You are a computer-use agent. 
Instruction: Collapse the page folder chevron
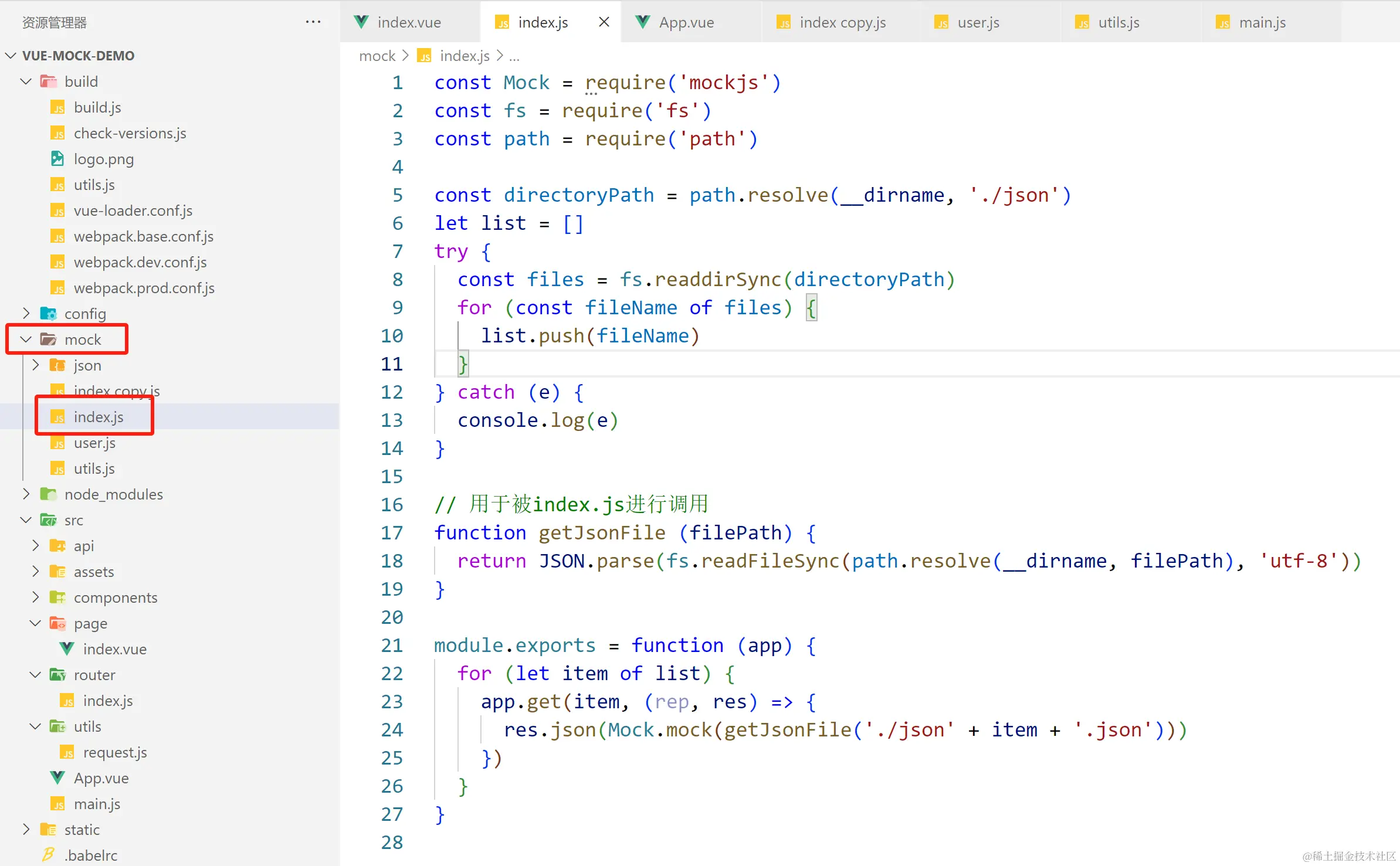35,623
